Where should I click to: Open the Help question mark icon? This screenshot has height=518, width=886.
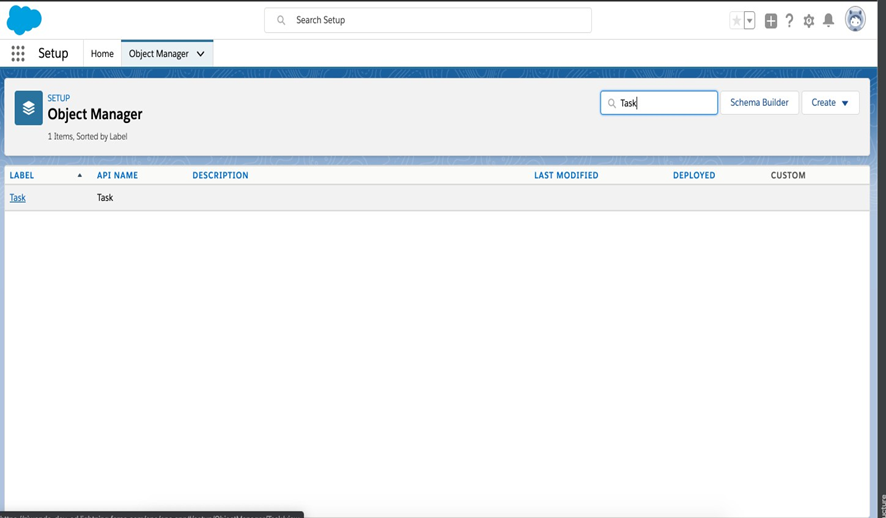click(x=789, y=21)
